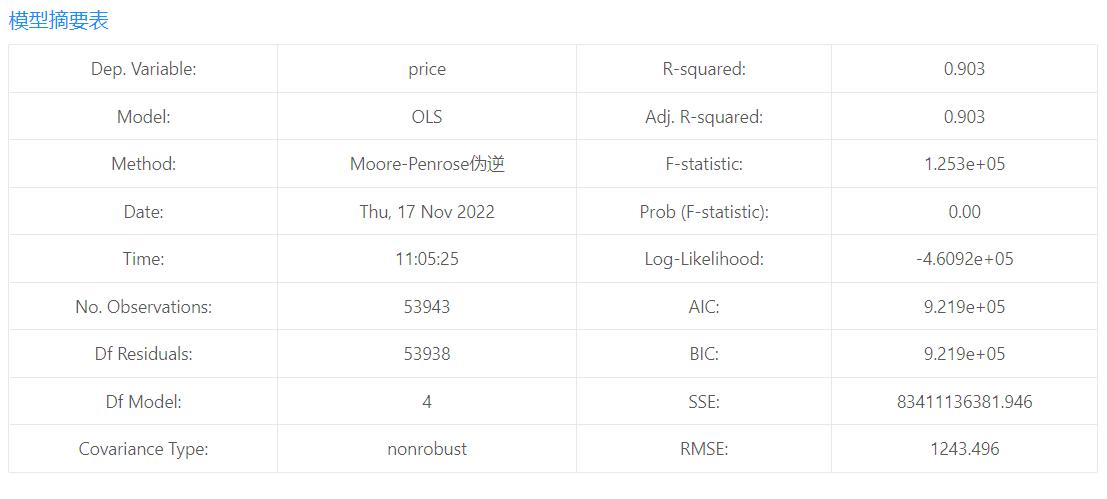The image size is (1107, 499).
Task: Click the 'Moore-Penrose伪逆' method cell
Action: (427, 164)
